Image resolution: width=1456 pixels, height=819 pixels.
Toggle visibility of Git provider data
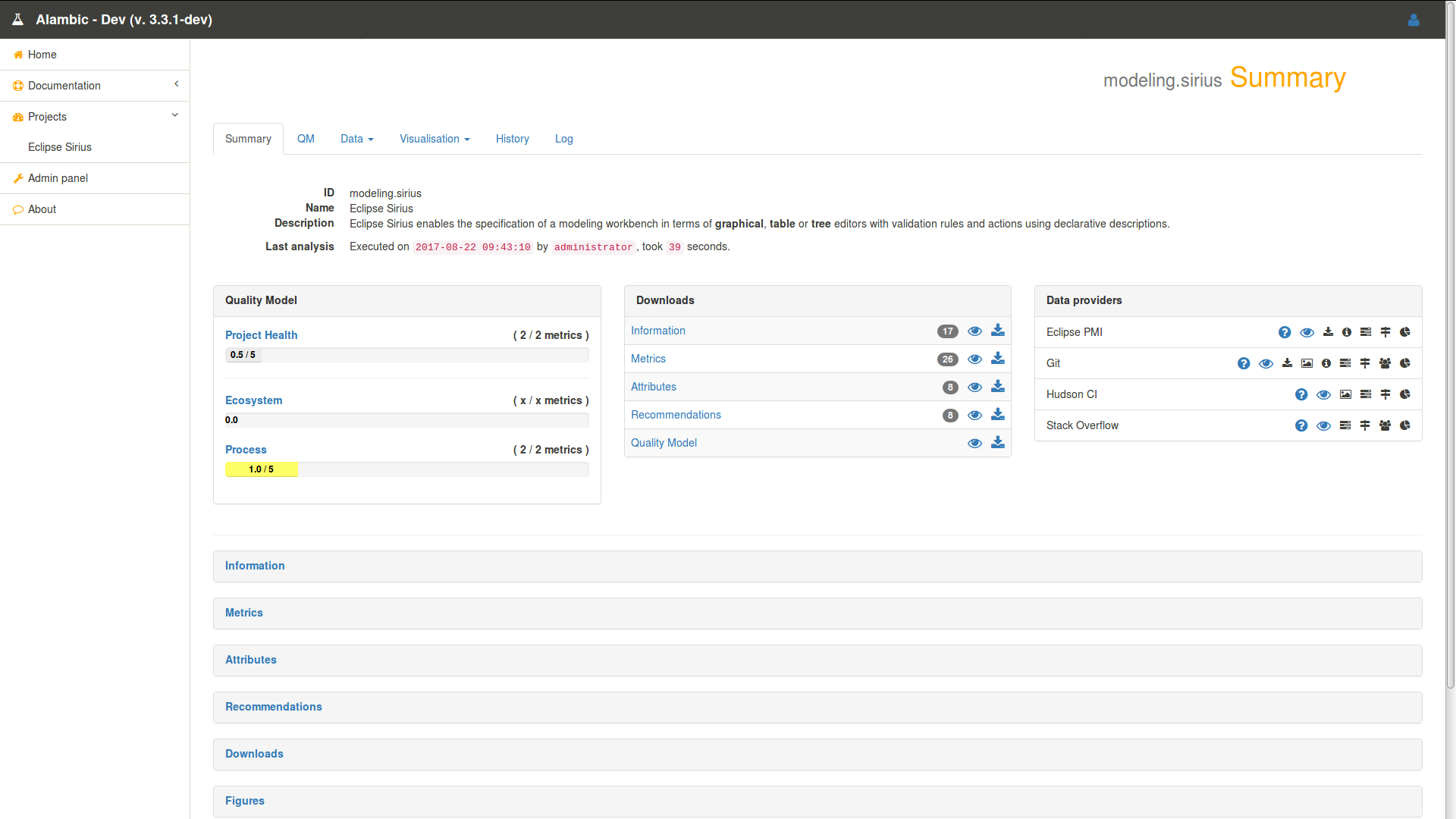pos(1266,363)
